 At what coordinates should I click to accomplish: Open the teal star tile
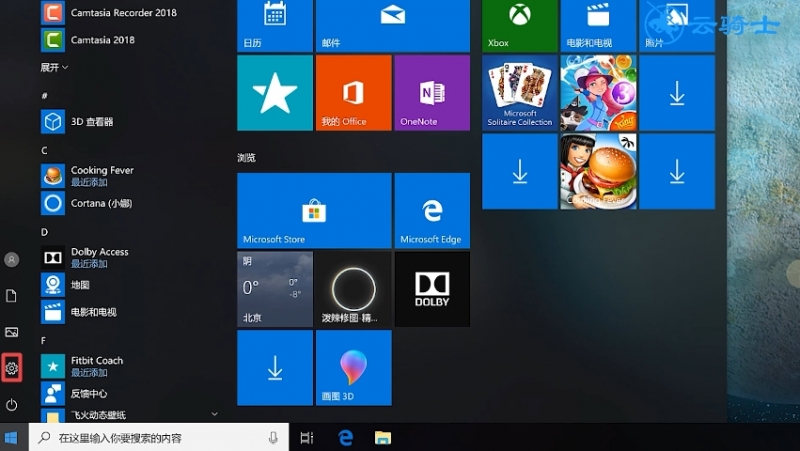coord(275,93)
